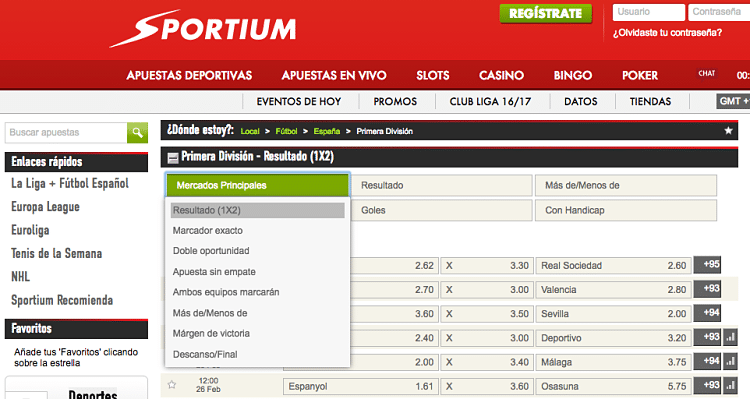Bet on Valencia at 2.80

(x=614, y=289)
